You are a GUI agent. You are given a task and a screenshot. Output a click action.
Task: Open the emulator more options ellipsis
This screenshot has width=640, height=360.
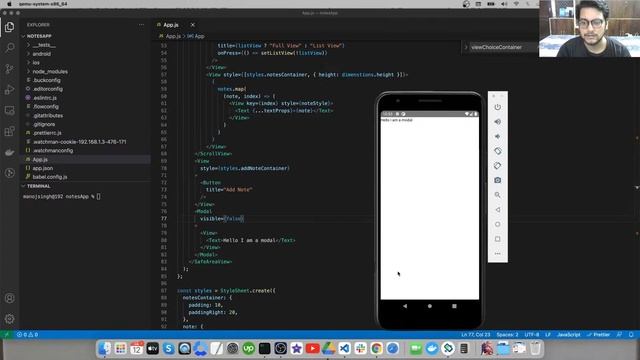click(498, 254)
